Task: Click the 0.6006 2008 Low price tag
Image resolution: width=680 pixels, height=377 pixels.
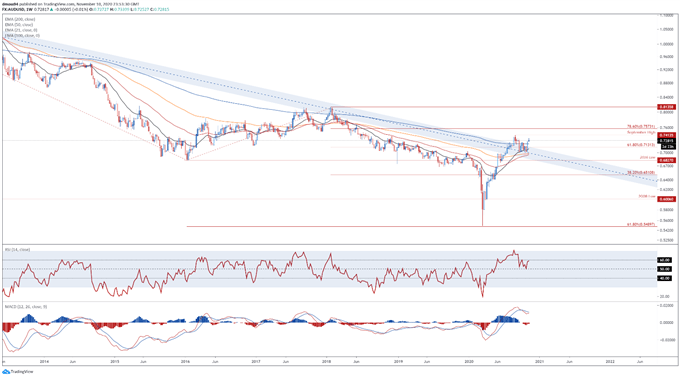Action: coord(666,199)
